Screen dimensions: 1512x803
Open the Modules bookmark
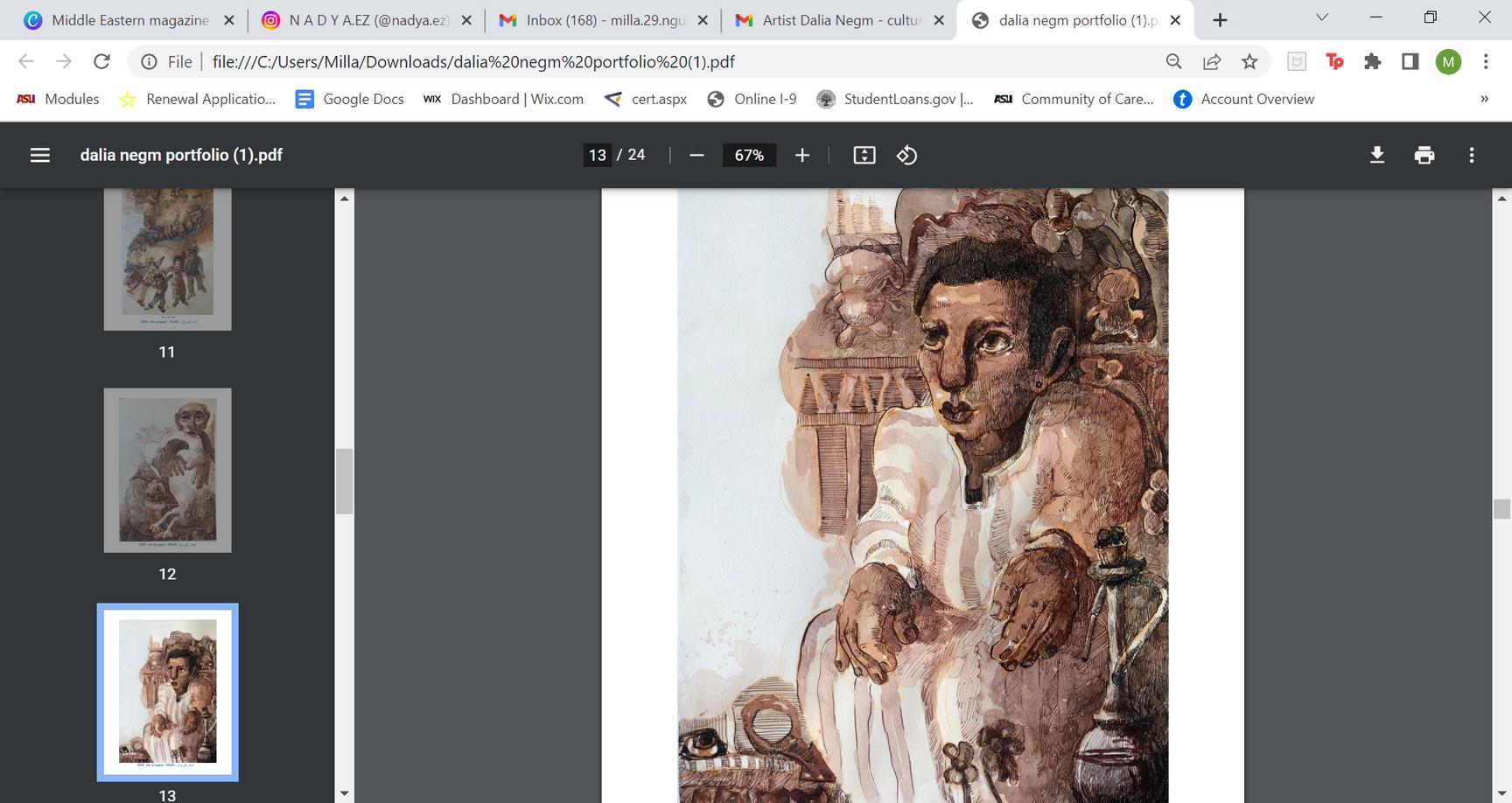(59, 99)
